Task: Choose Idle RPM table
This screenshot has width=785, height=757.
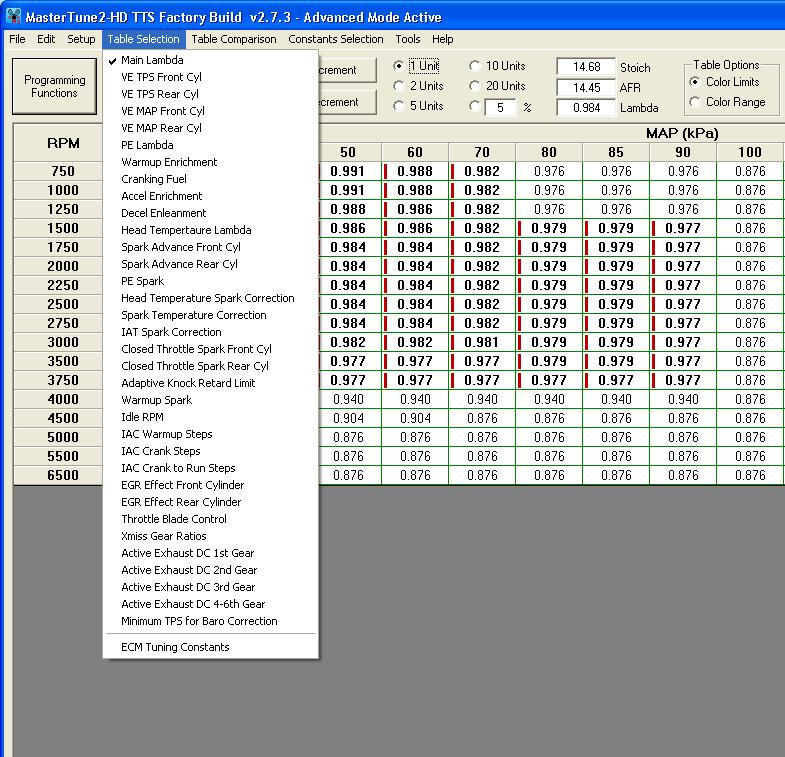Action: coord(210,418)
